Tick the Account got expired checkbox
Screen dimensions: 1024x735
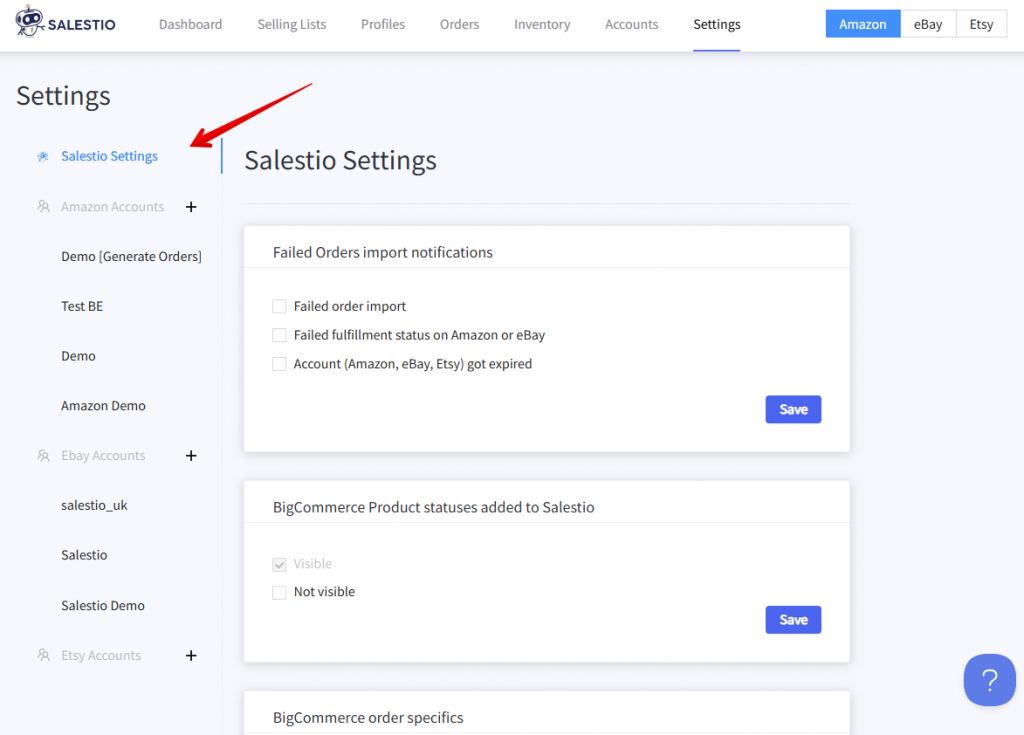[x=280, y=364]
